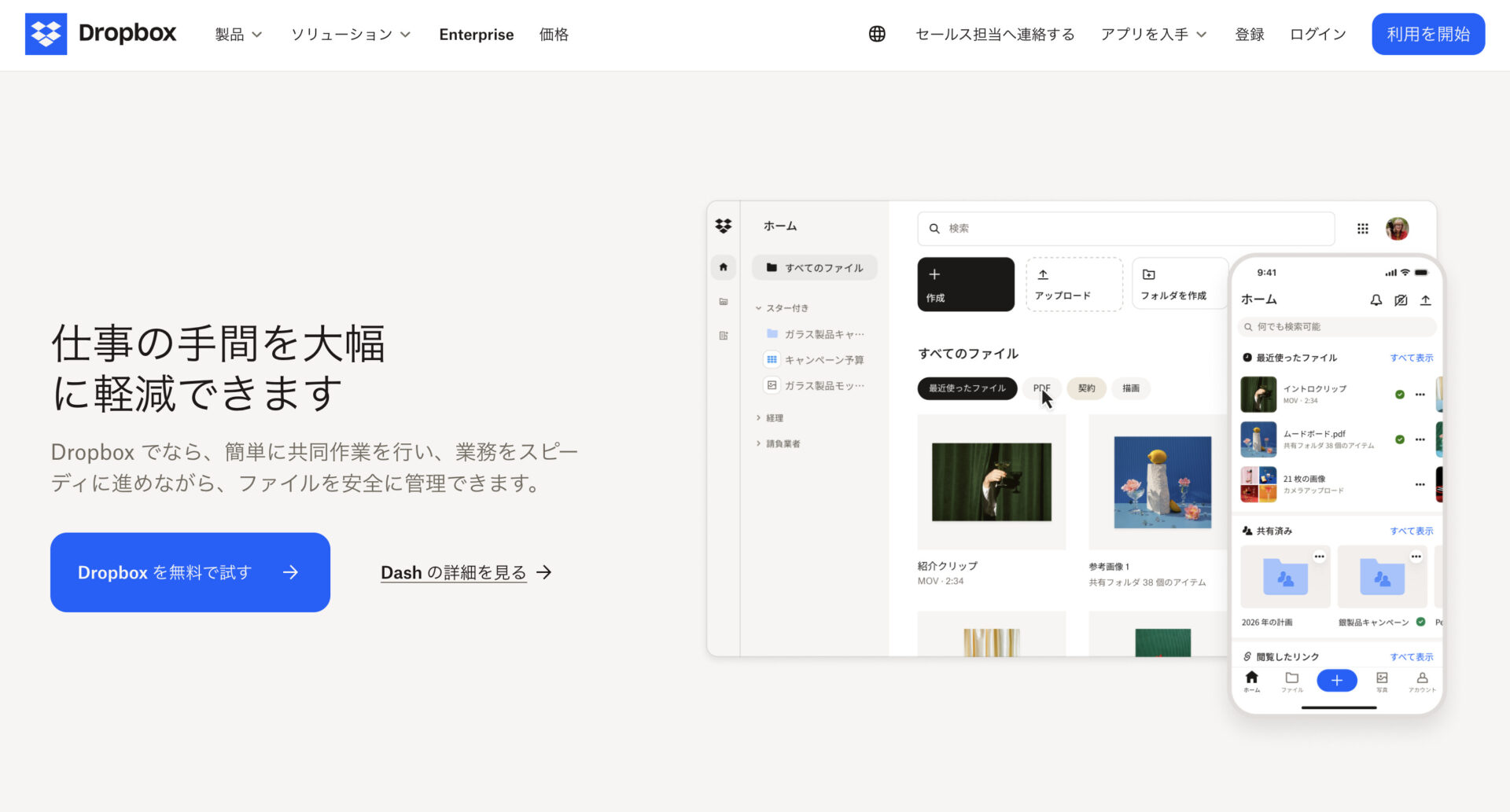The width and height of the screenshot is (1510, 812).
Task: Click the Dropbox icon in the app sidebar
Action: [724, 226]
